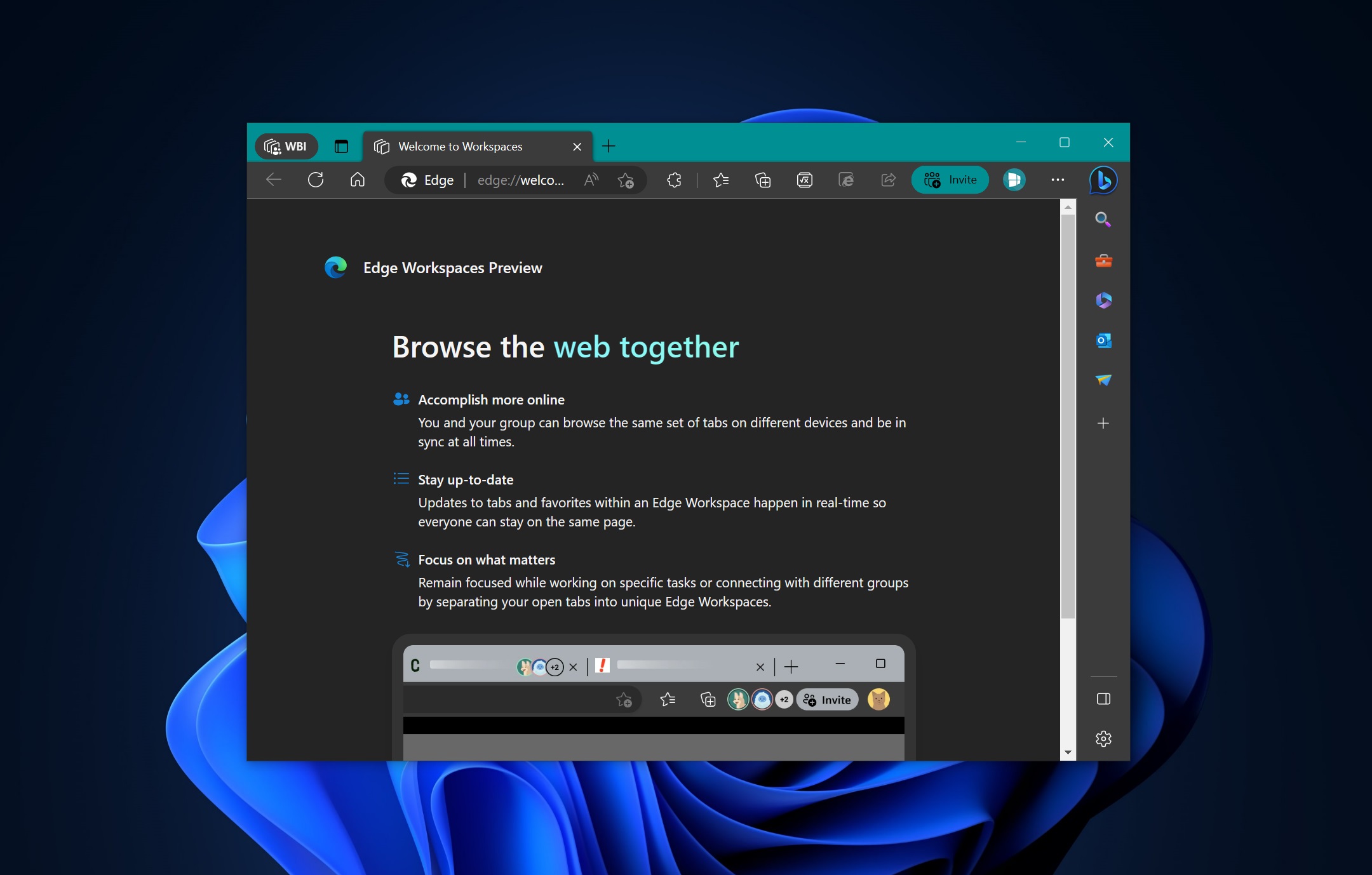Open Microsoft 365 in the sidebar
Image resolution: width=1372 pixels, height=875 pixels.
pyautogui.click(x=1103, y=300)
